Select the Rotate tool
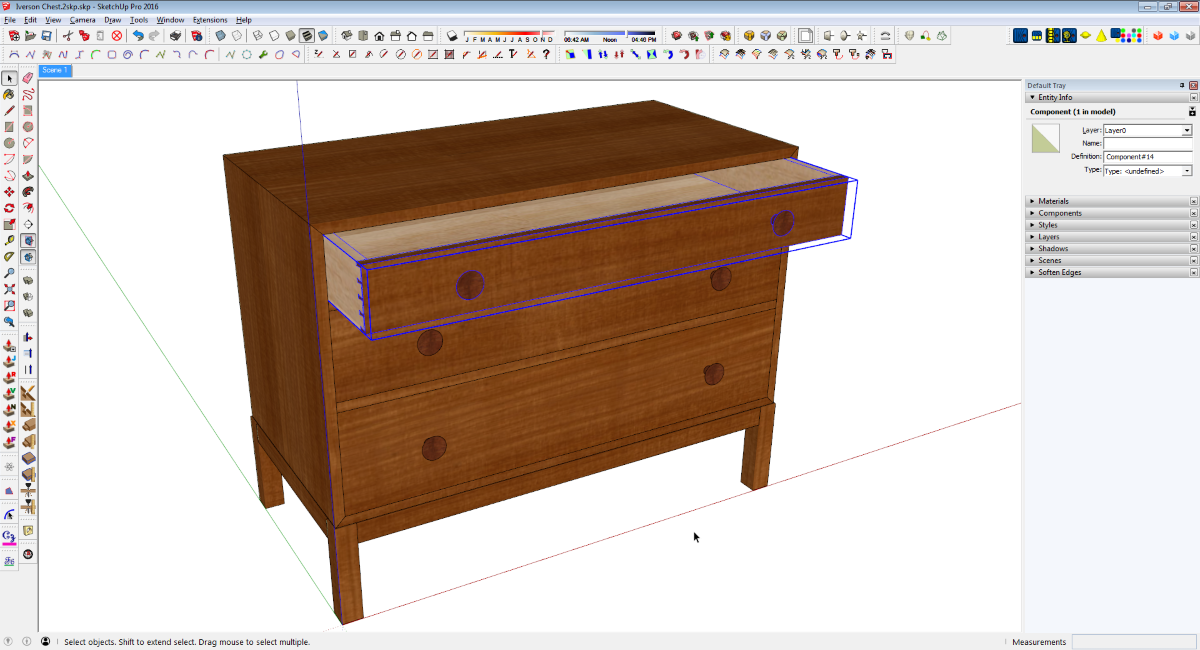Viewport: 1200px width, 650px height. pos(9,208)
